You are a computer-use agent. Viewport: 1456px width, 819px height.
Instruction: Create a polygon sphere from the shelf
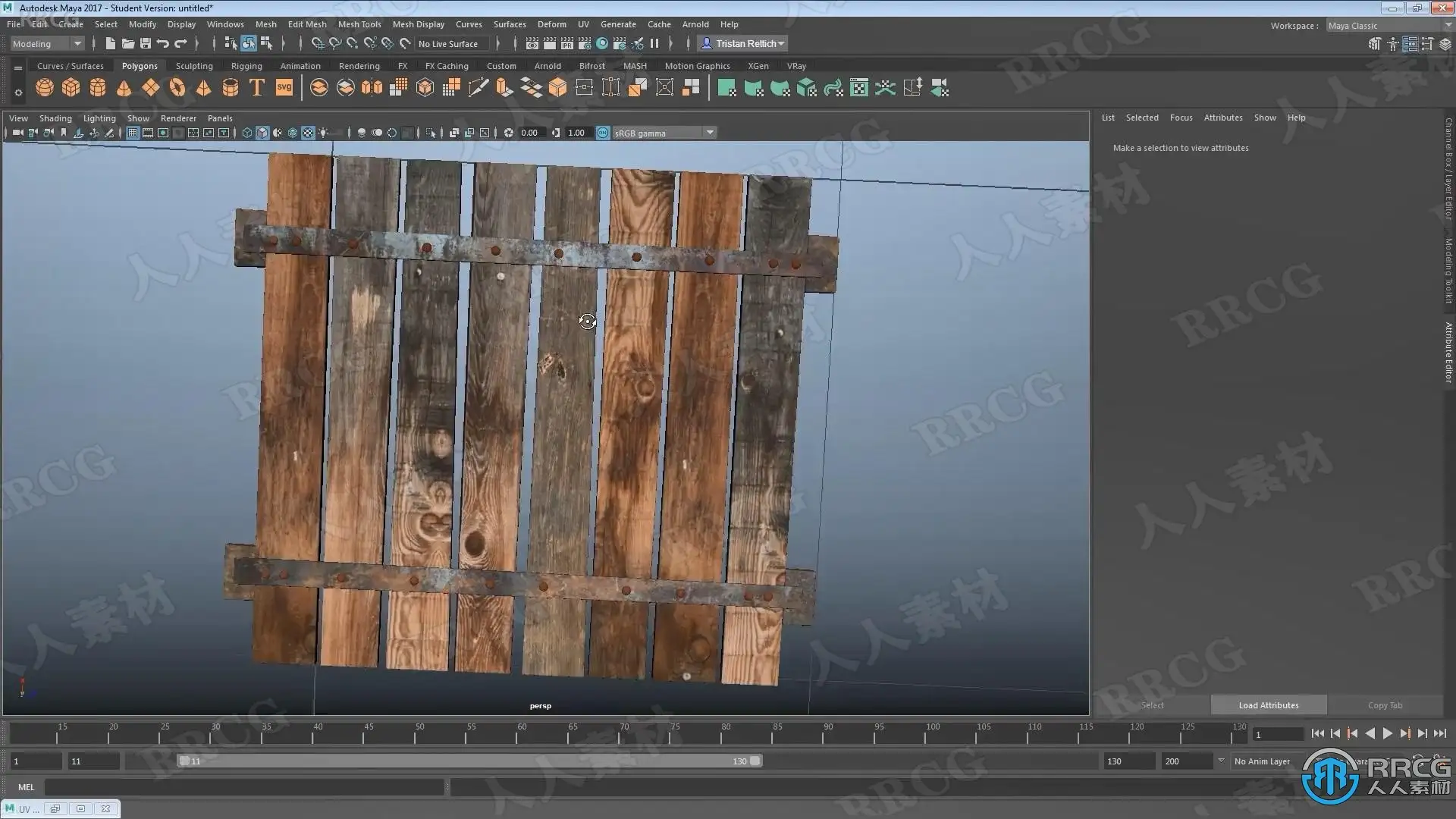click(45, 88)
